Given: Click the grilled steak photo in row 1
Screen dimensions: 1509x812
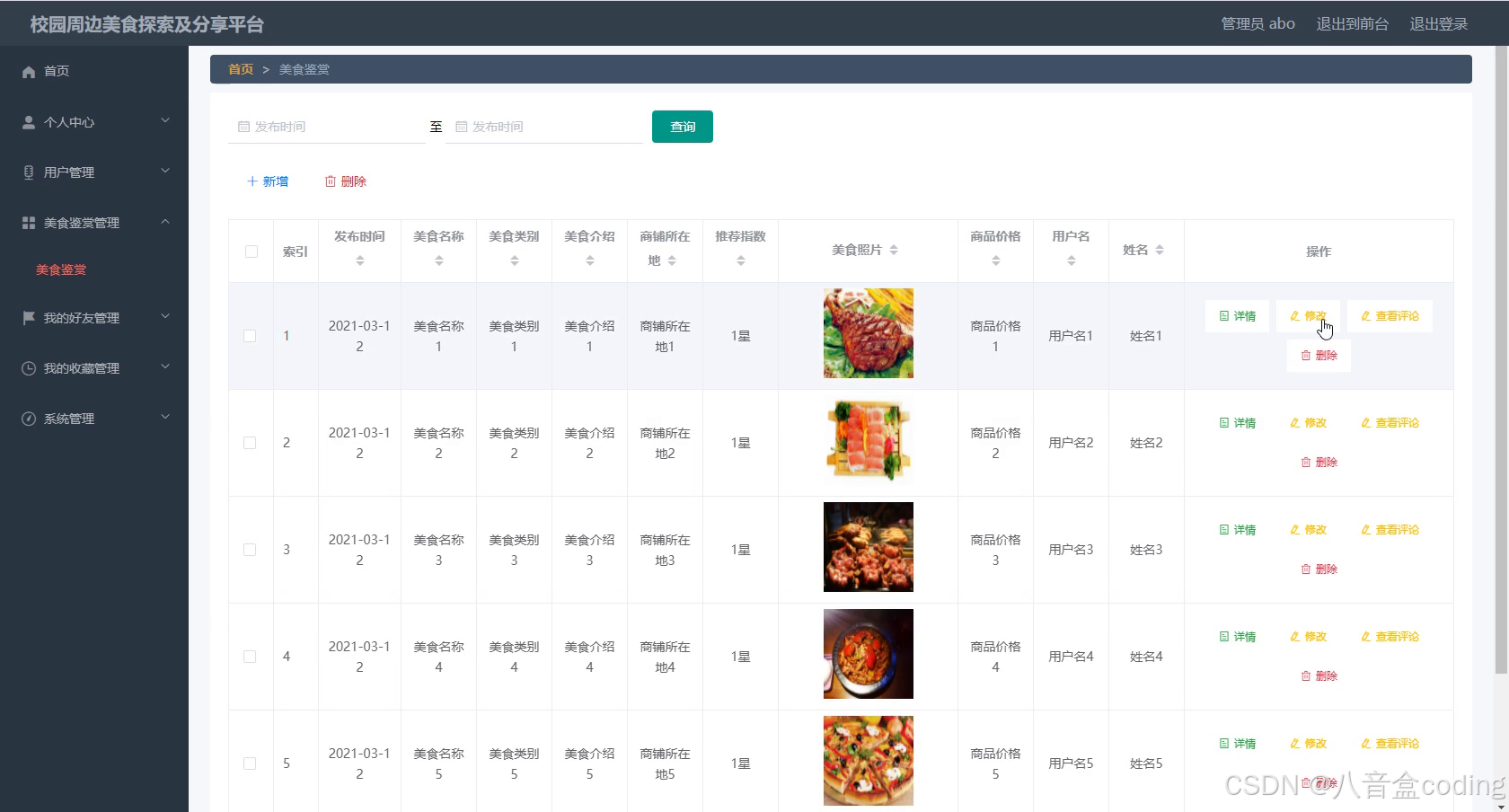Looking at the screenshot, I should click(869, 333).
